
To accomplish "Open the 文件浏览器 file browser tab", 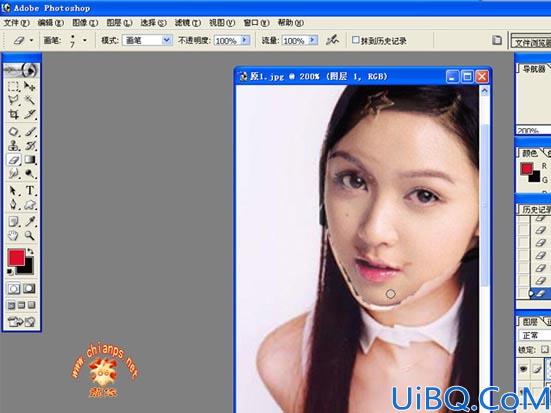I will coord(531,42).
